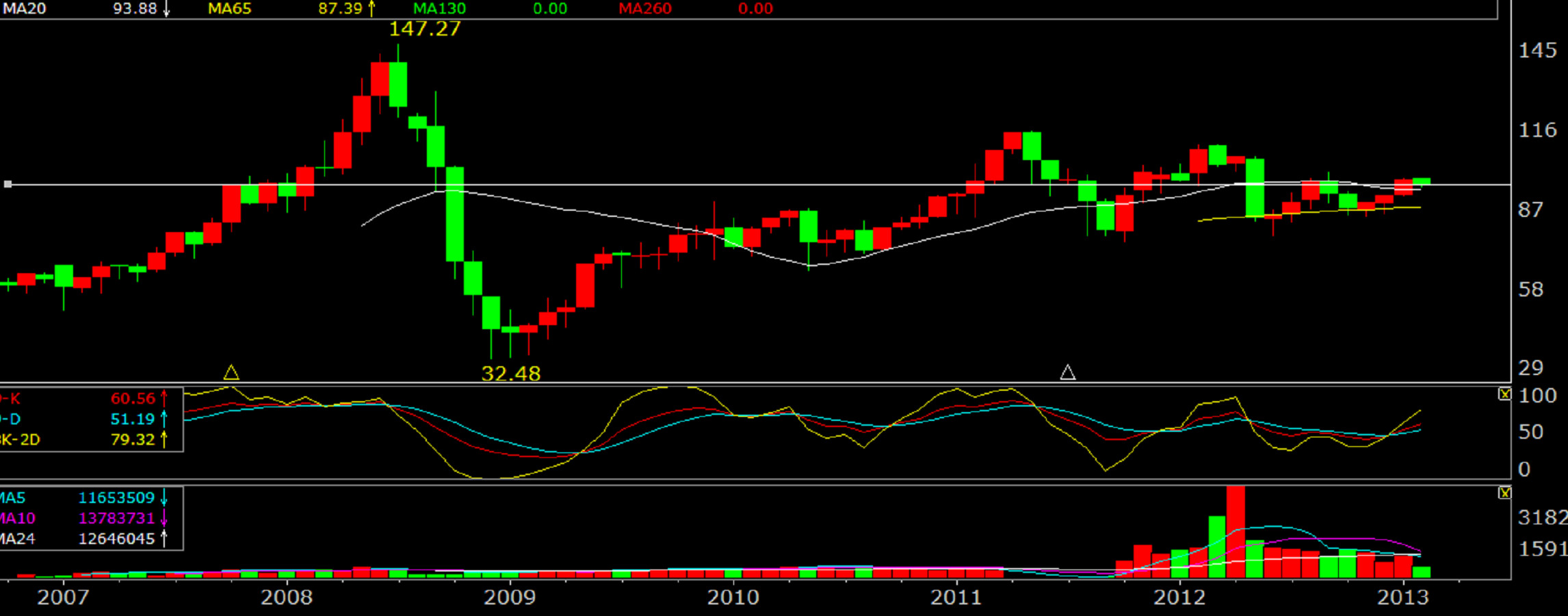The image size is (1568, 616).
Task: Click the 147.27 high price label
Action: coord(425,29)
